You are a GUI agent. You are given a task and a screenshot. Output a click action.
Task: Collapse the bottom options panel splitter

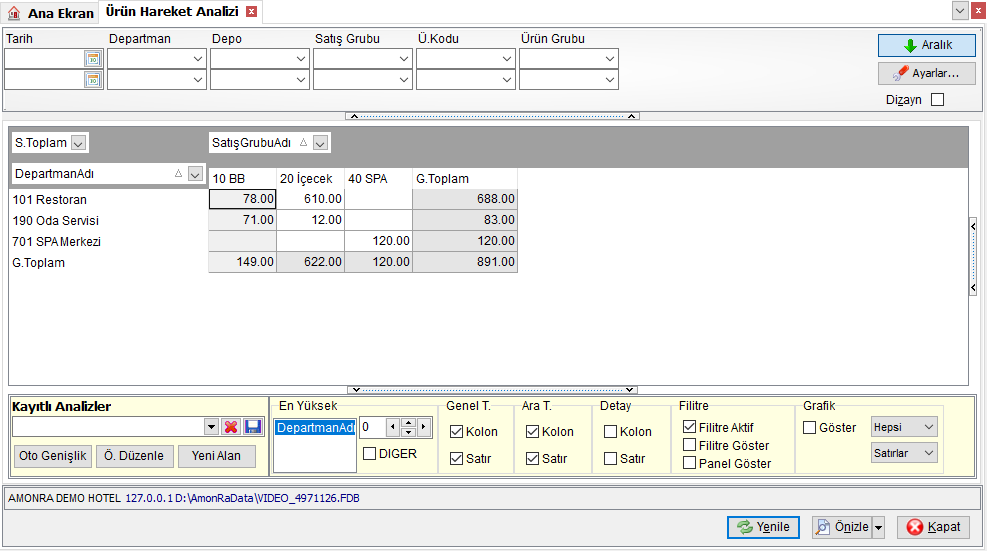coord(492,390)
